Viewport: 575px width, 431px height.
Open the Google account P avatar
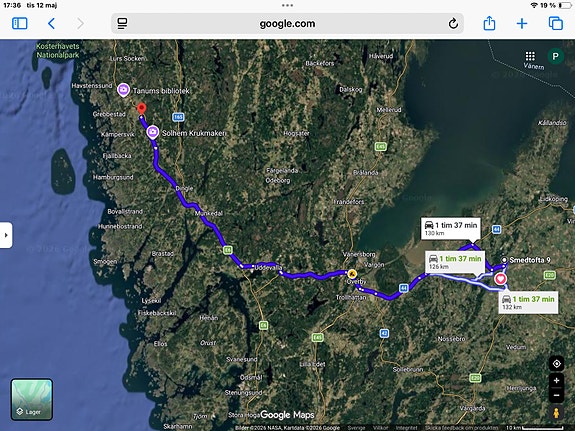click(555, 56)
